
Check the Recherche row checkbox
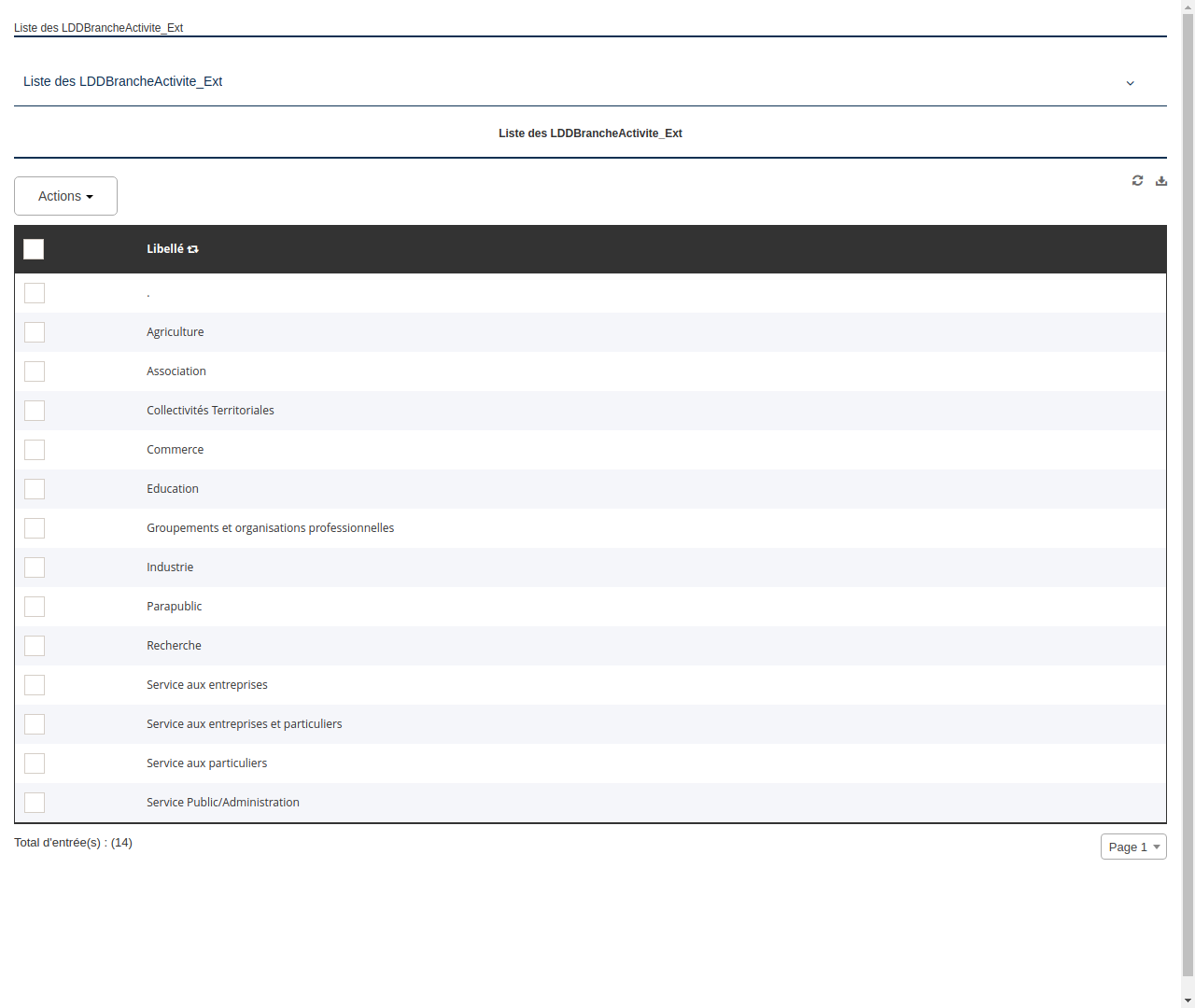coord(35,646)
